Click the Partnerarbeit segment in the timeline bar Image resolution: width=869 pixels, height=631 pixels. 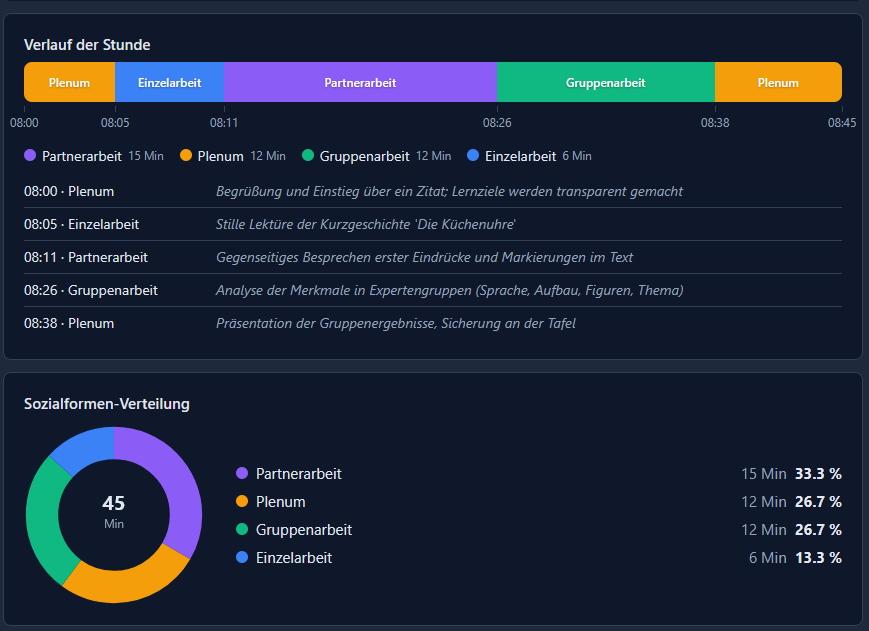point(360,83)
